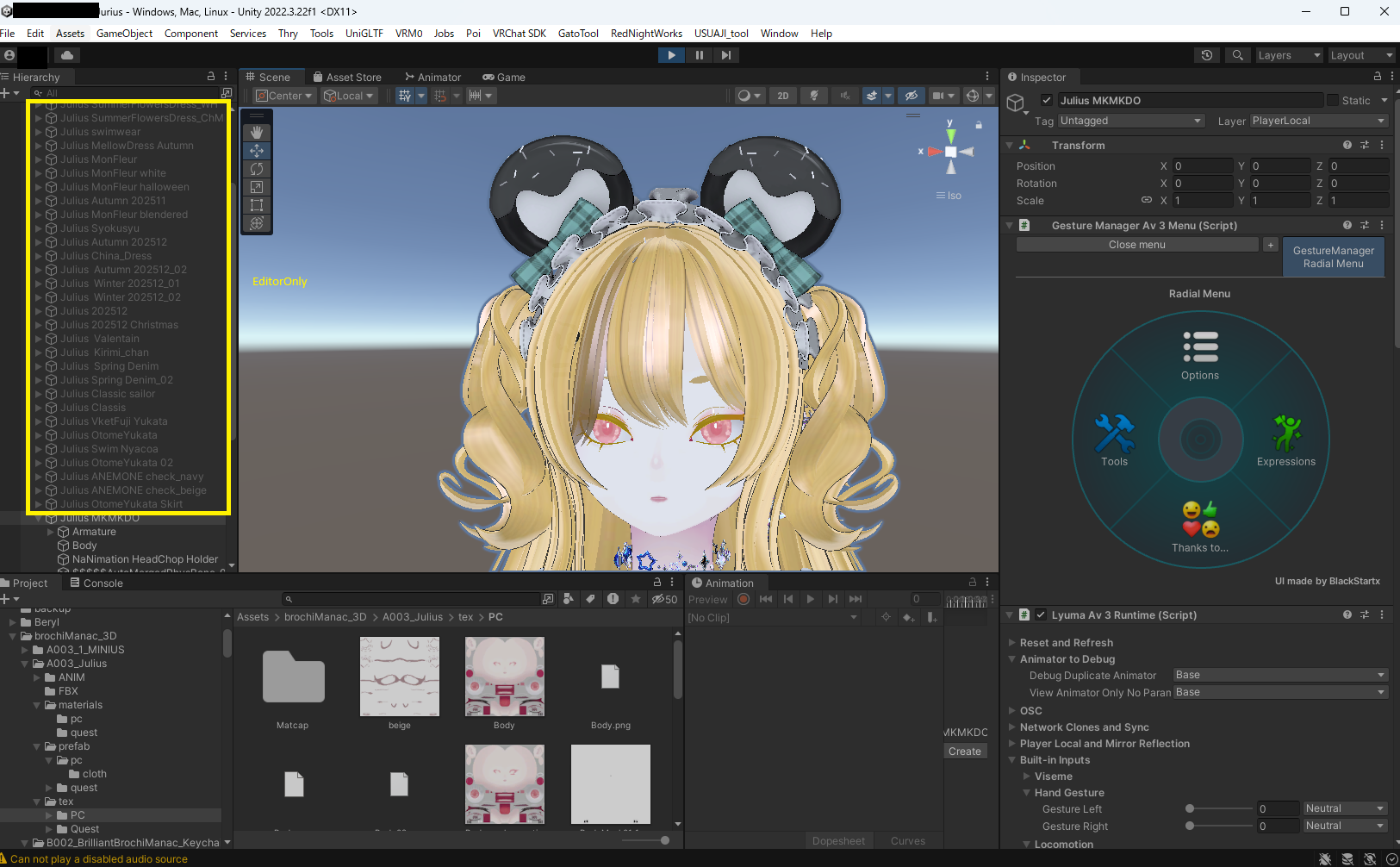Select the Transform tool in Scene toolbar
Viewport: 1400px width, 867px height.
(x=257, y=223)
